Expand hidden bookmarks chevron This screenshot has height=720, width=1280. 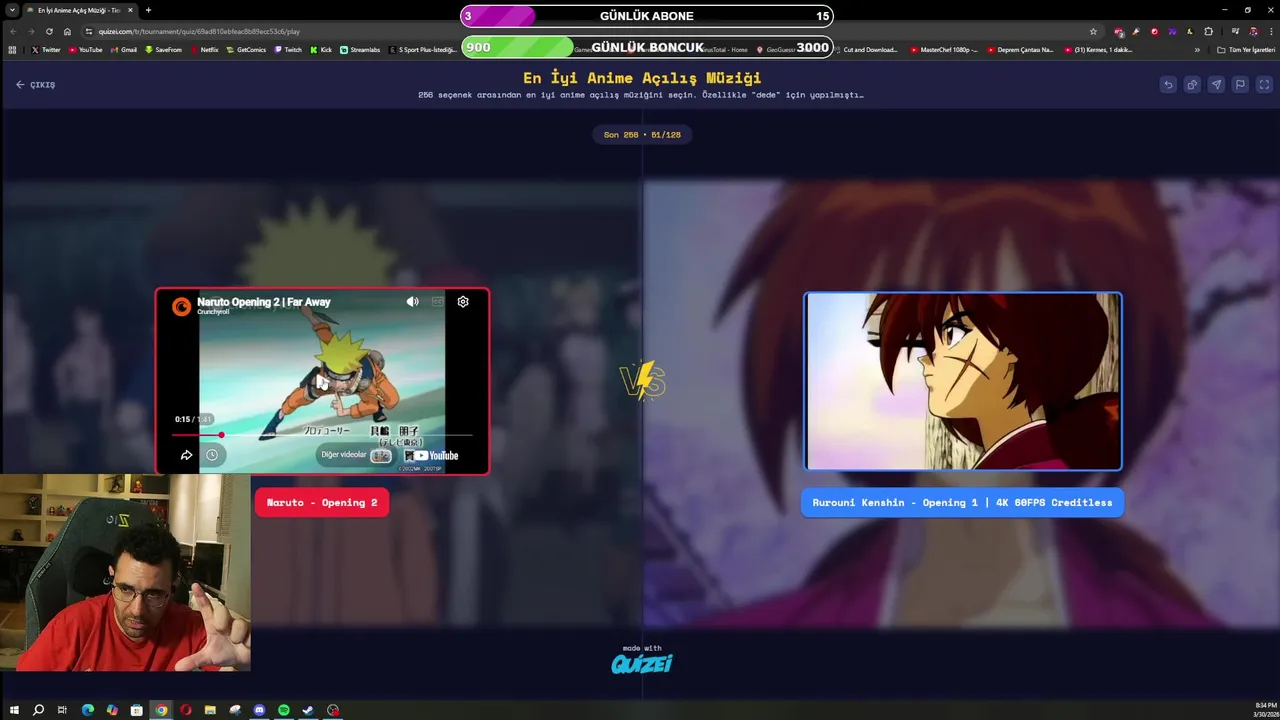pos(1197,50)
